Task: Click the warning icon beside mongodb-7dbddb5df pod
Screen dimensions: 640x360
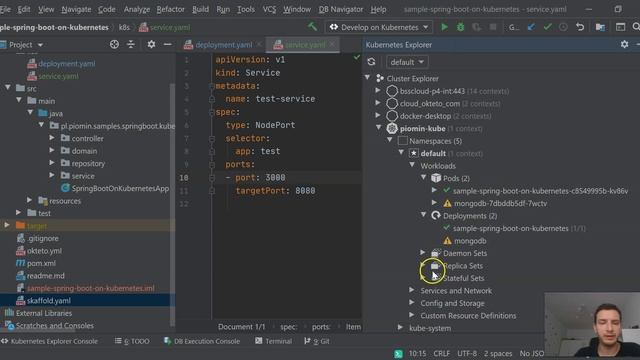Action: 447,203
